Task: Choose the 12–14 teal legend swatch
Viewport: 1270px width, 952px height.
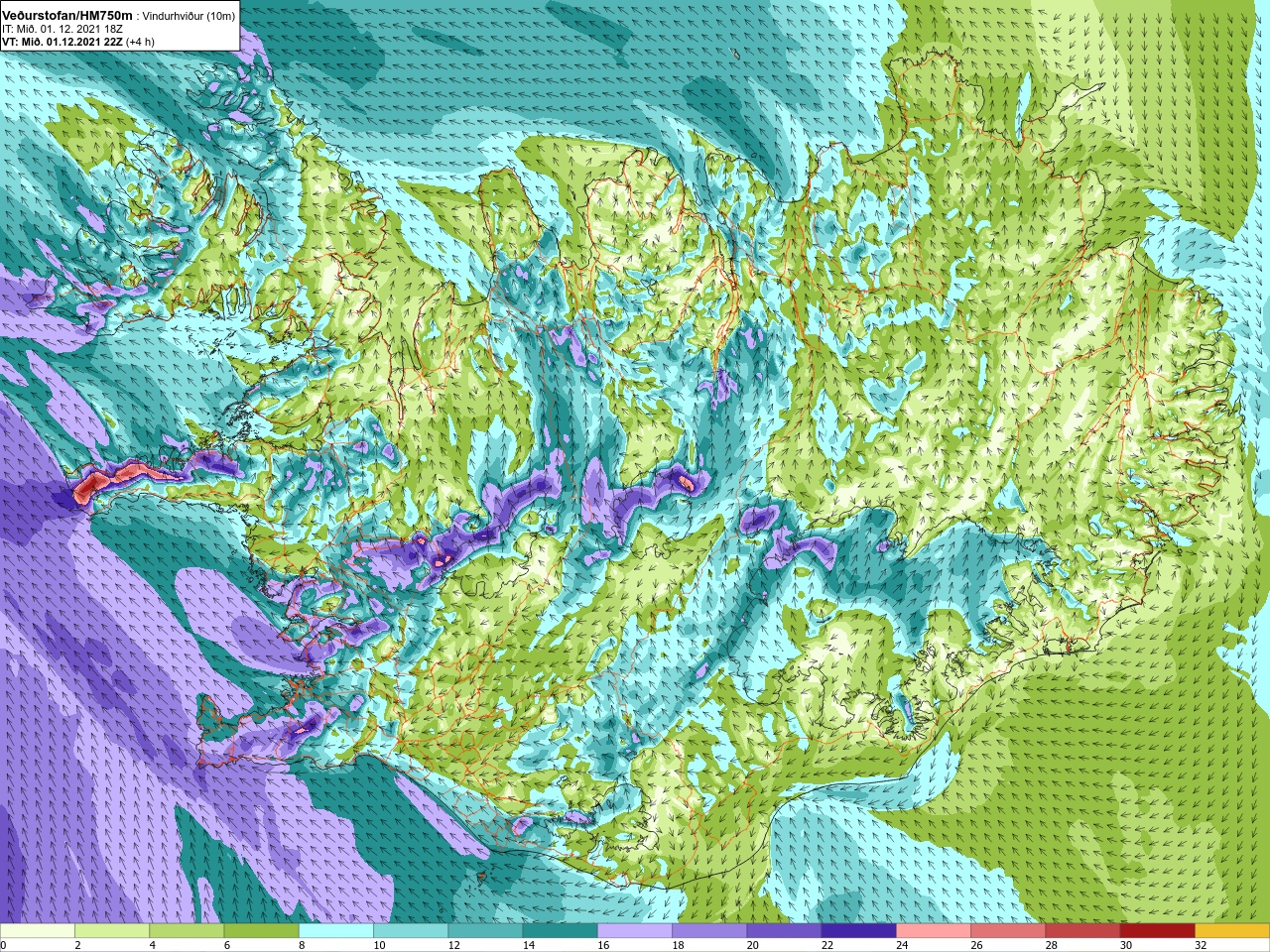Action: [x=485, y=931]
